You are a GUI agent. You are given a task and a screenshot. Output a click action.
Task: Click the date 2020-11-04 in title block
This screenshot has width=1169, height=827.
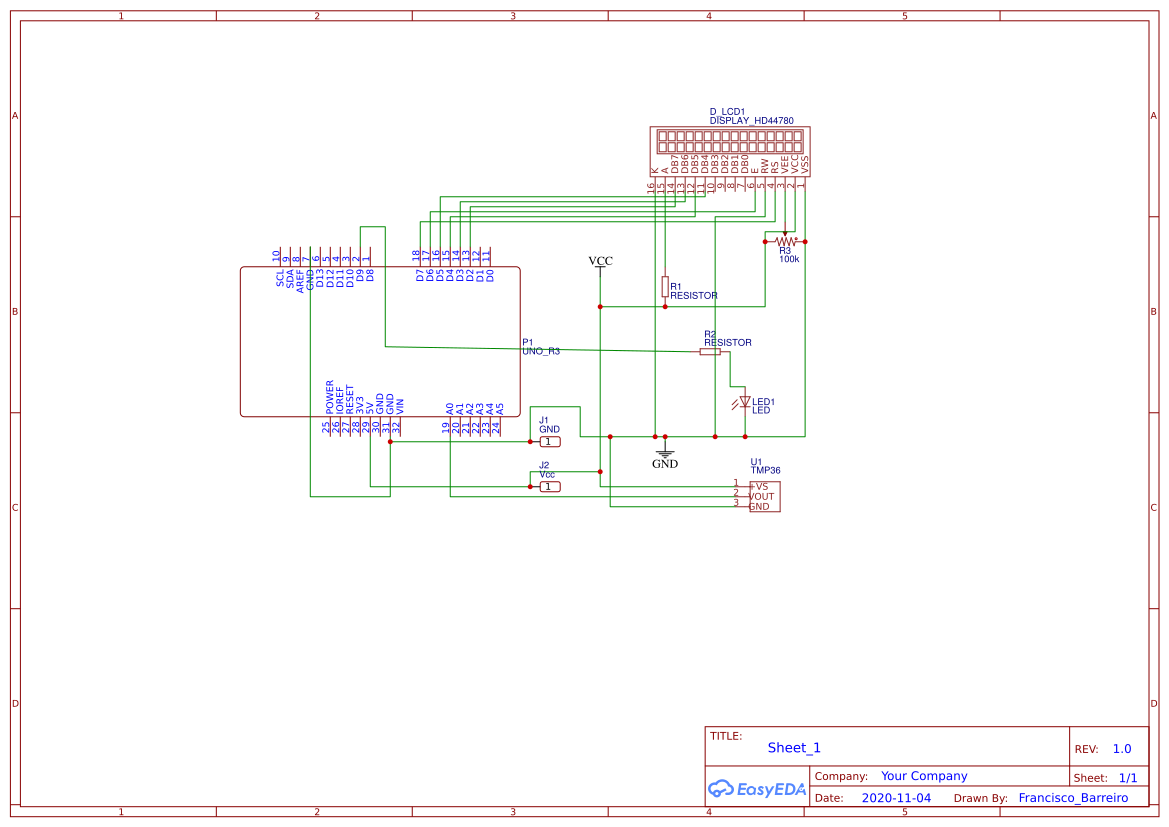(895, 797)
